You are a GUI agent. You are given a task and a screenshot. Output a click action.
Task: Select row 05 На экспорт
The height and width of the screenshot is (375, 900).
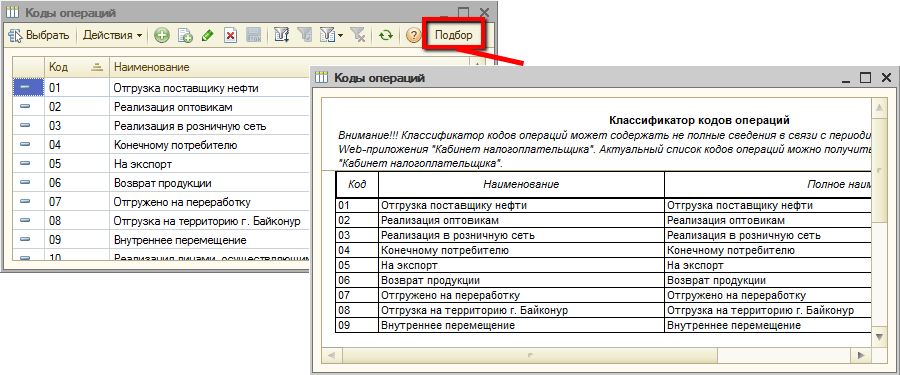point(161,164)
